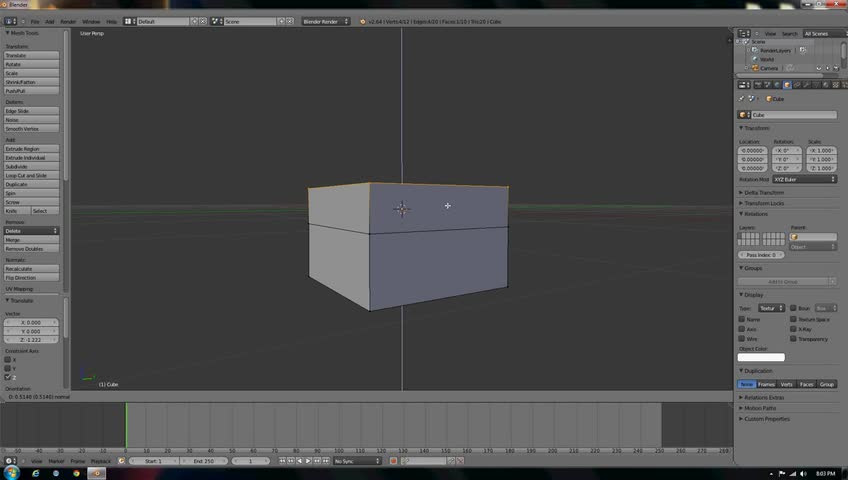Toggle the Z constraint axis checkbox
848x480 pixels.
pyautogui.click(x=8, y=377)
